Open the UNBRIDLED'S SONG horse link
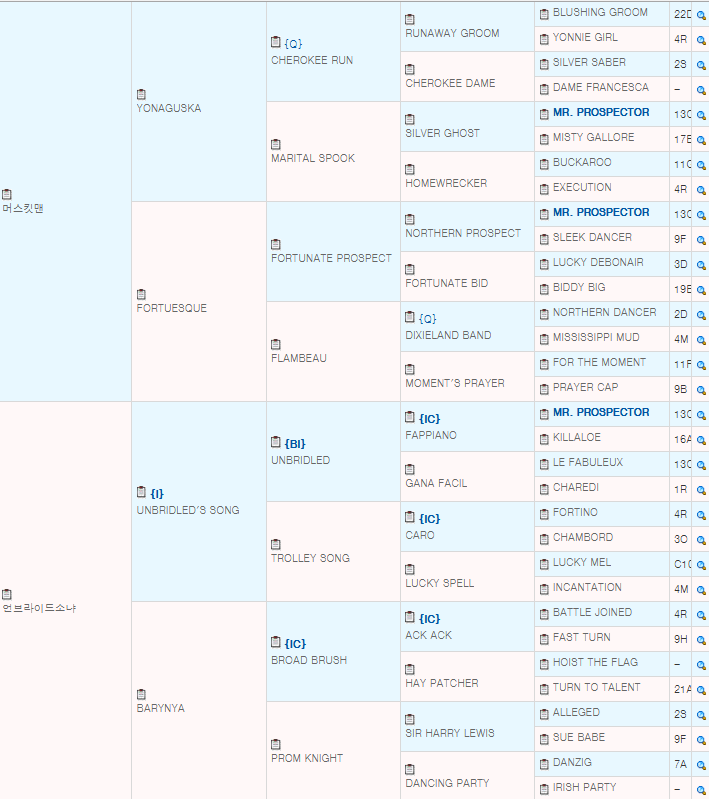The width and height of the screenshot is (709, 799). coord(187,510)
